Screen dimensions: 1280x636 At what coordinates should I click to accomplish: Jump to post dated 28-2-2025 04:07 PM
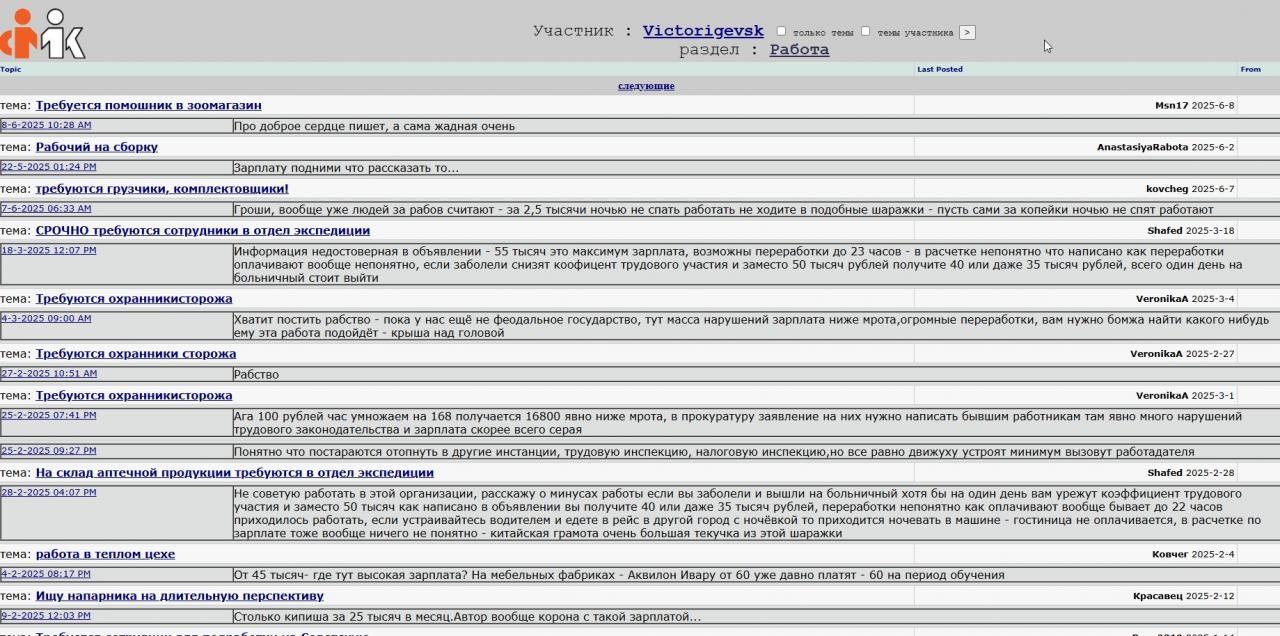[49, 492]
